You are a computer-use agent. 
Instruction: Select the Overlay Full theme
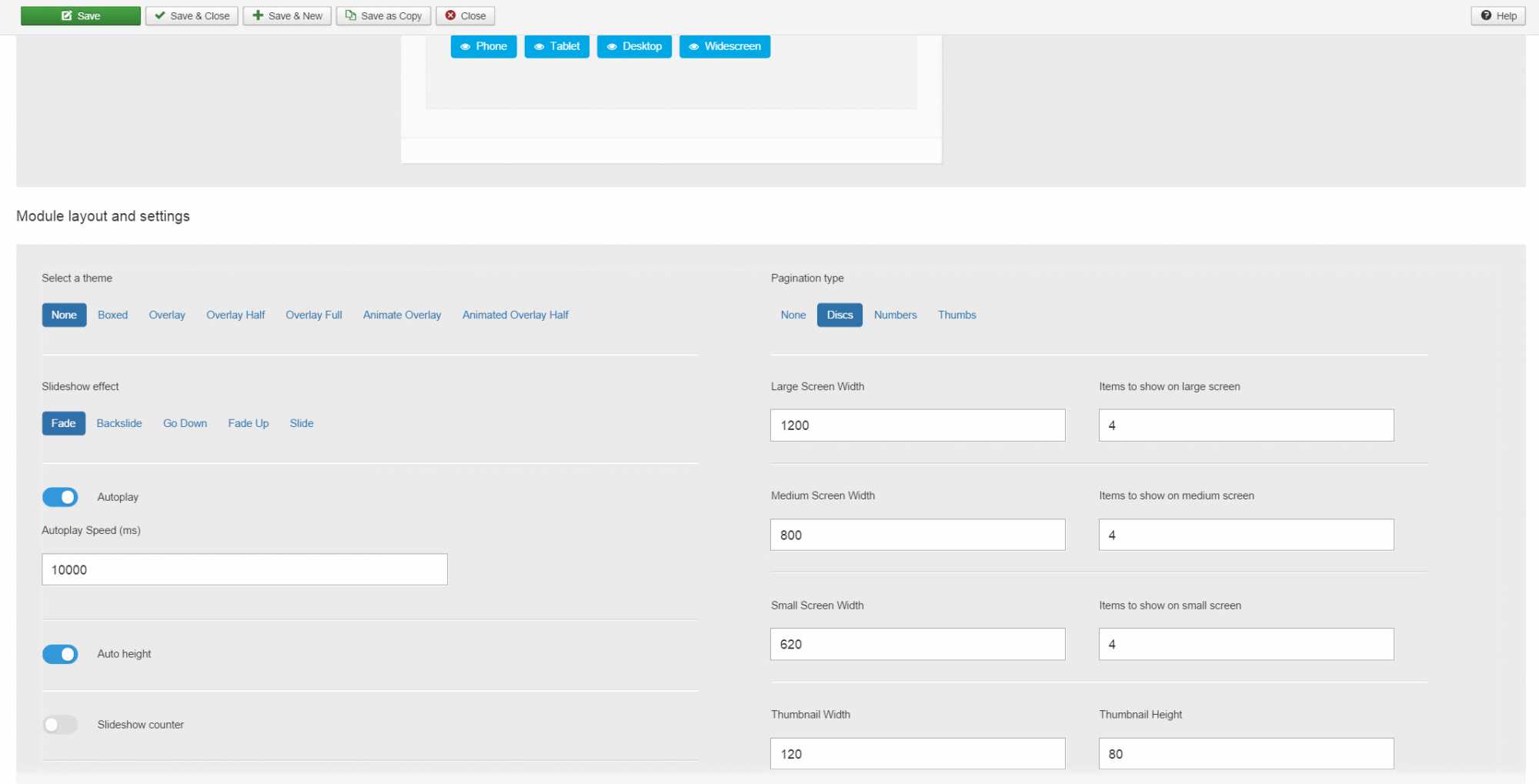313,315
